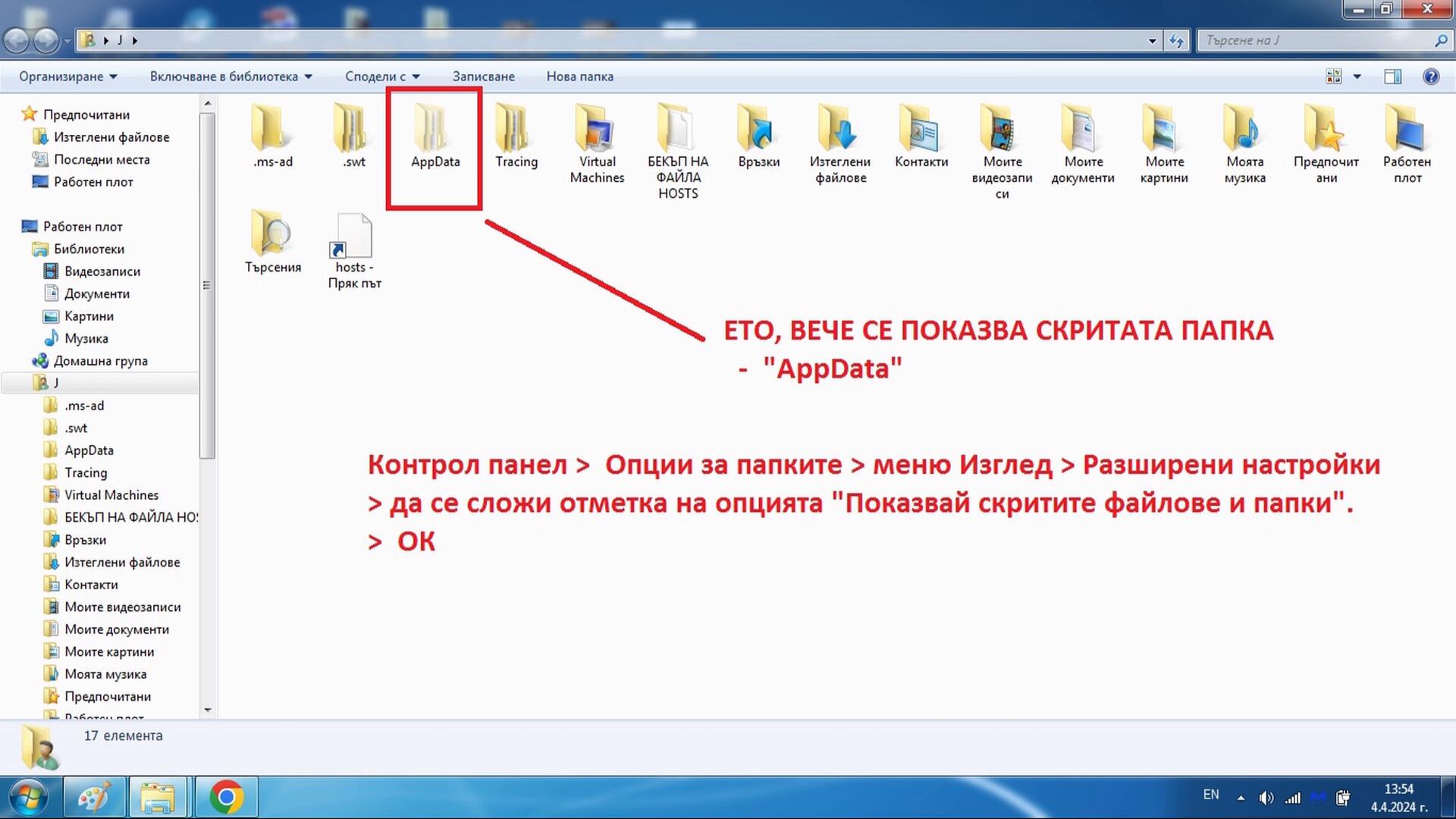Expand the Включване в библиотека dropdown
The width and height of the screenshot is (1456, 819).
pos(231,77)
